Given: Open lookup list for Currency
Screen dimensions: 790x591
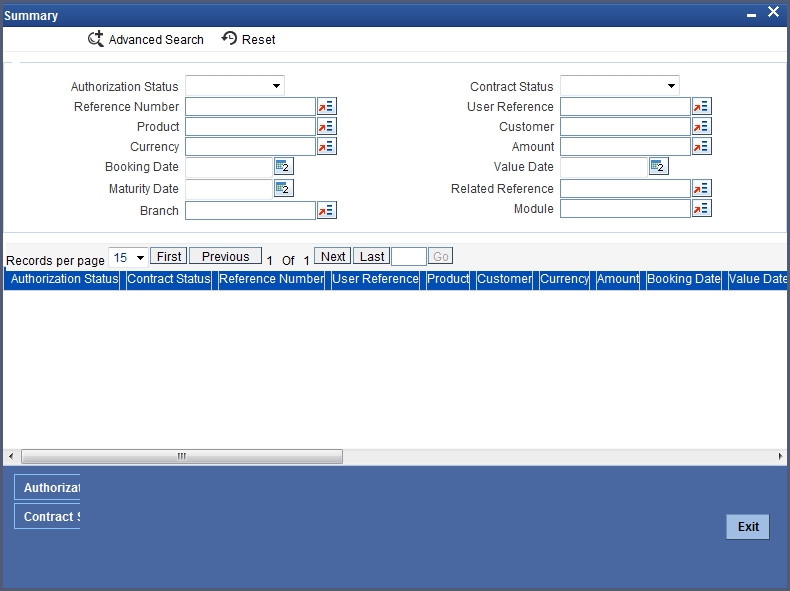Looking at the screenshot, I should (x=326, y=146).
